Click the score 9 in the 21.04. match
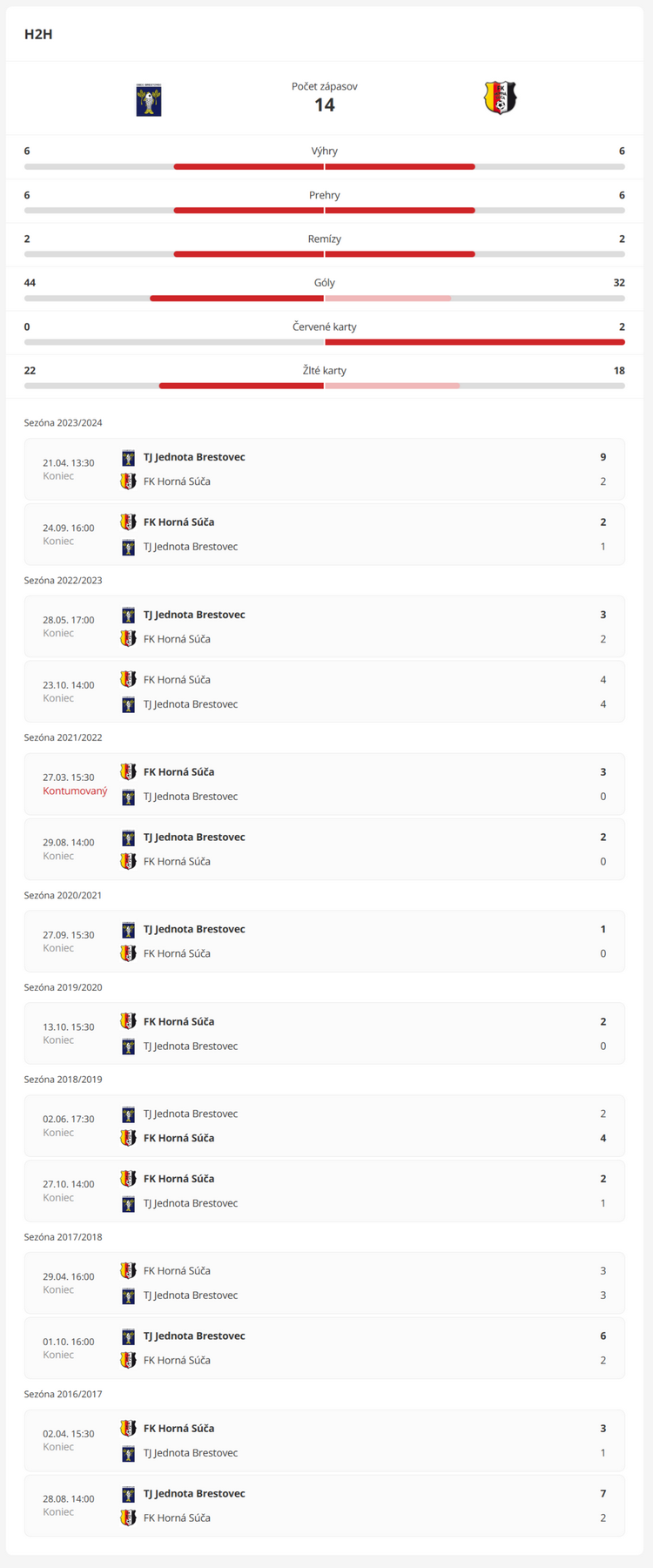653x1568 pixels. pyautogui.click(x=603, y=457)
